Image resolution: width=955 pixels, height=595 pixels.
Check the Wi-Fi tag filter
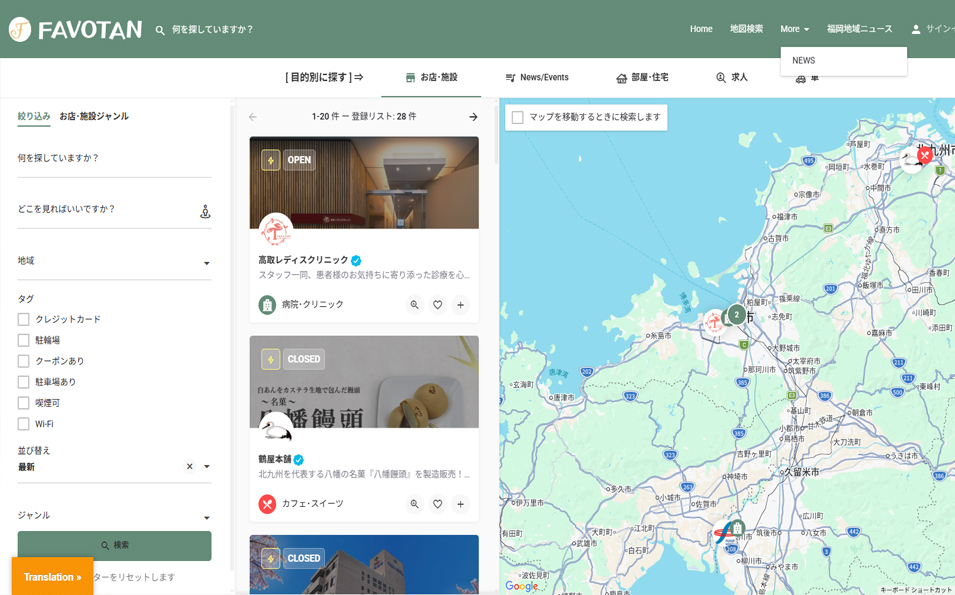(23, 424)
